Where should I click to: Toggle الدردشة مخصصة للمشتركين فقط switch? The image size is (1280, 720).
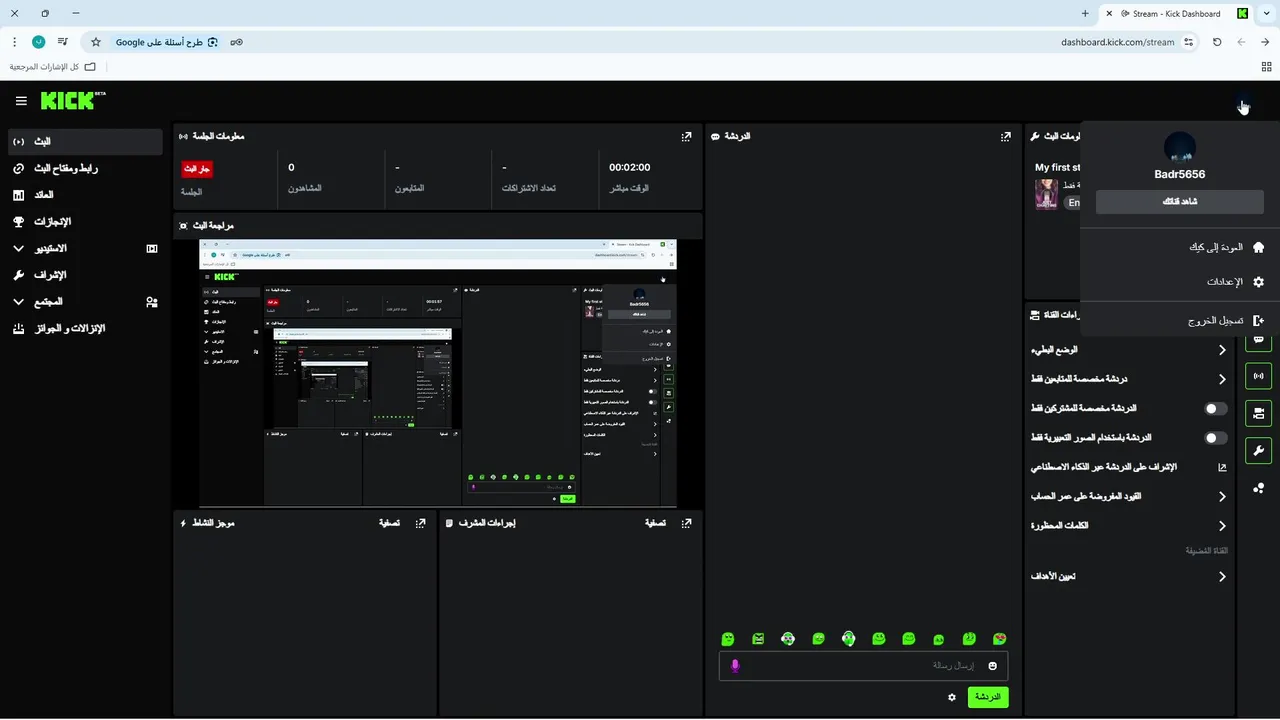tap(1216, 409)
